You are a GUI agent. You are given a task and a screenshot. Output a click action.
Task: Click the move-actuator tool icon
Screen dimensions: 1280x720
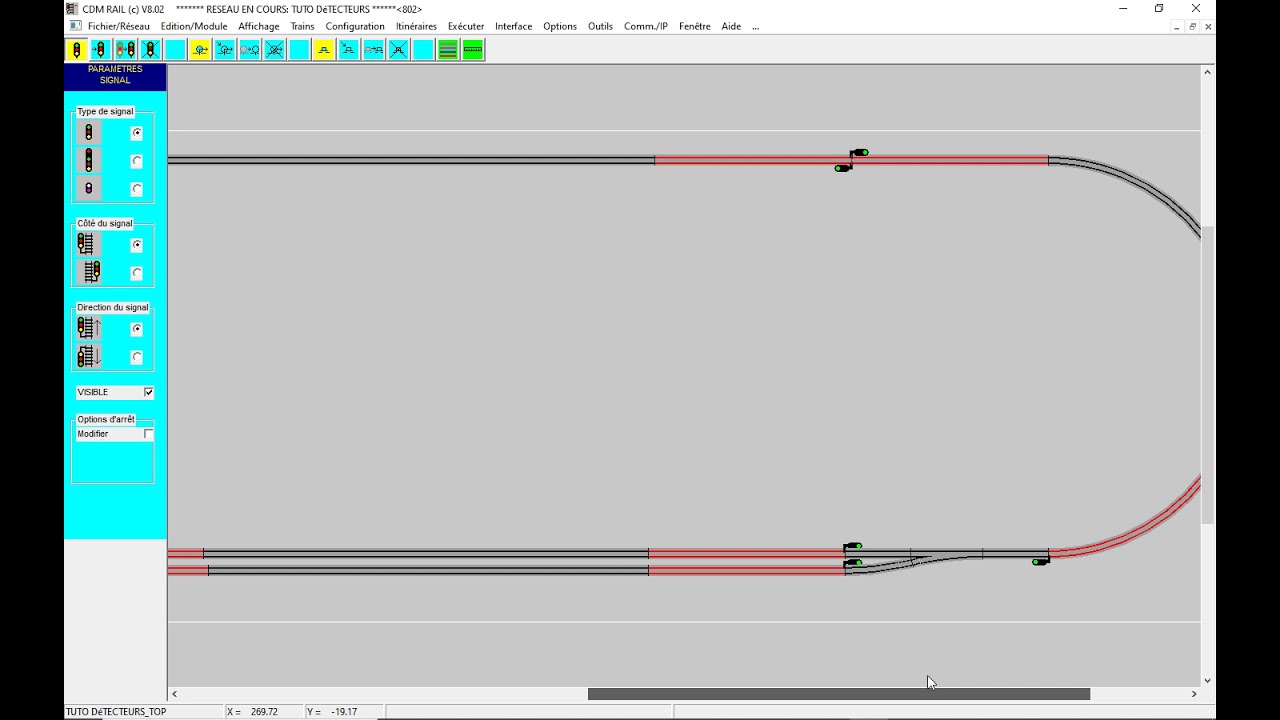click(x=225, y=49)
